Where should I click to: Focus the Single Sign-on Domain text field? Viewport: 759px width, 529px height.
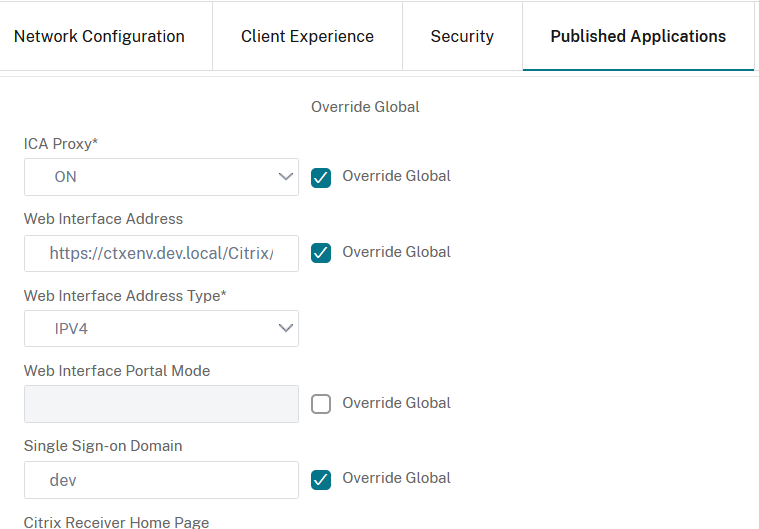click(161, 480)
